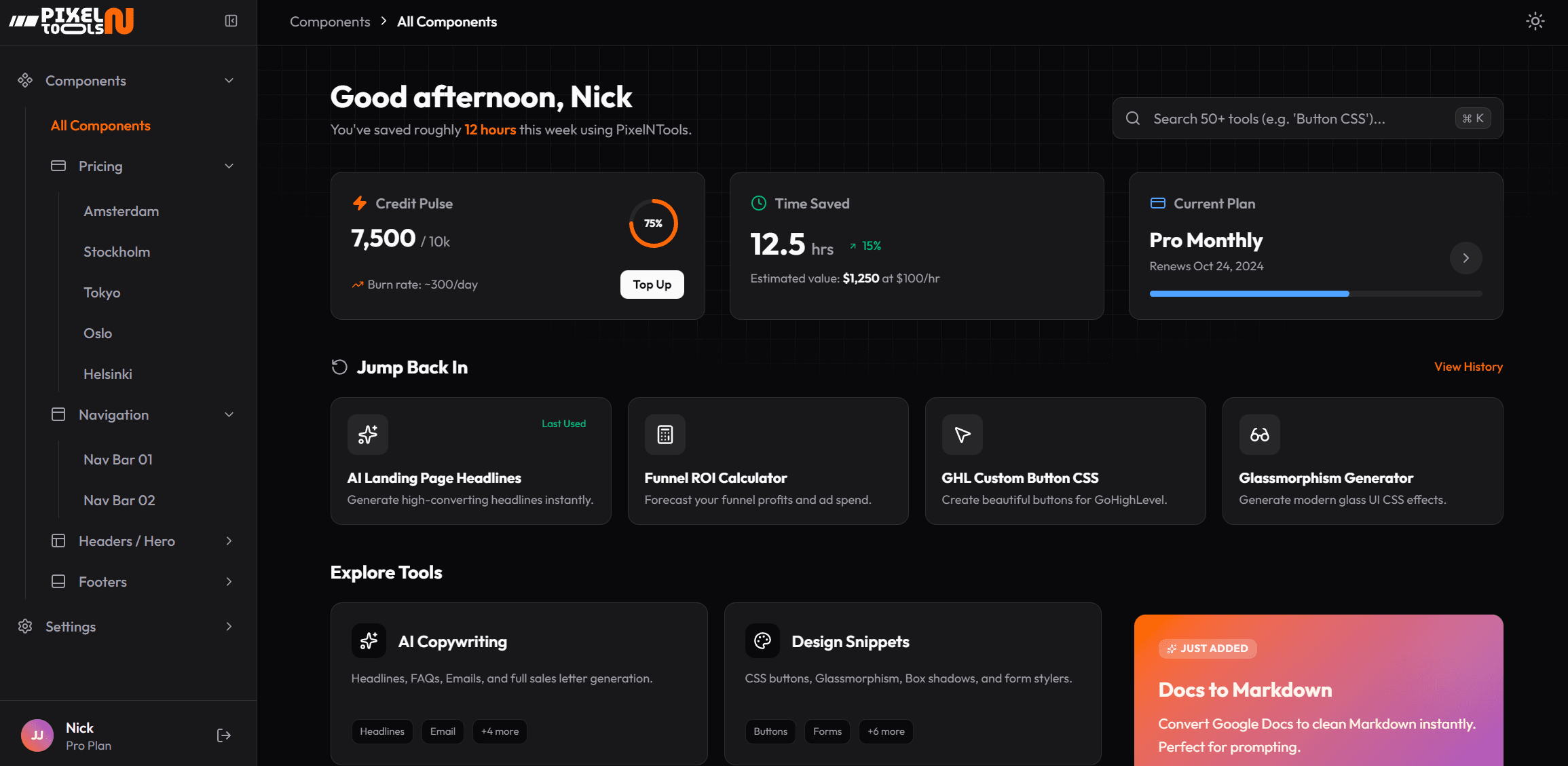1568x766 pixels.
Task: Open the Settings menu
Action: (x=71, y=626)
